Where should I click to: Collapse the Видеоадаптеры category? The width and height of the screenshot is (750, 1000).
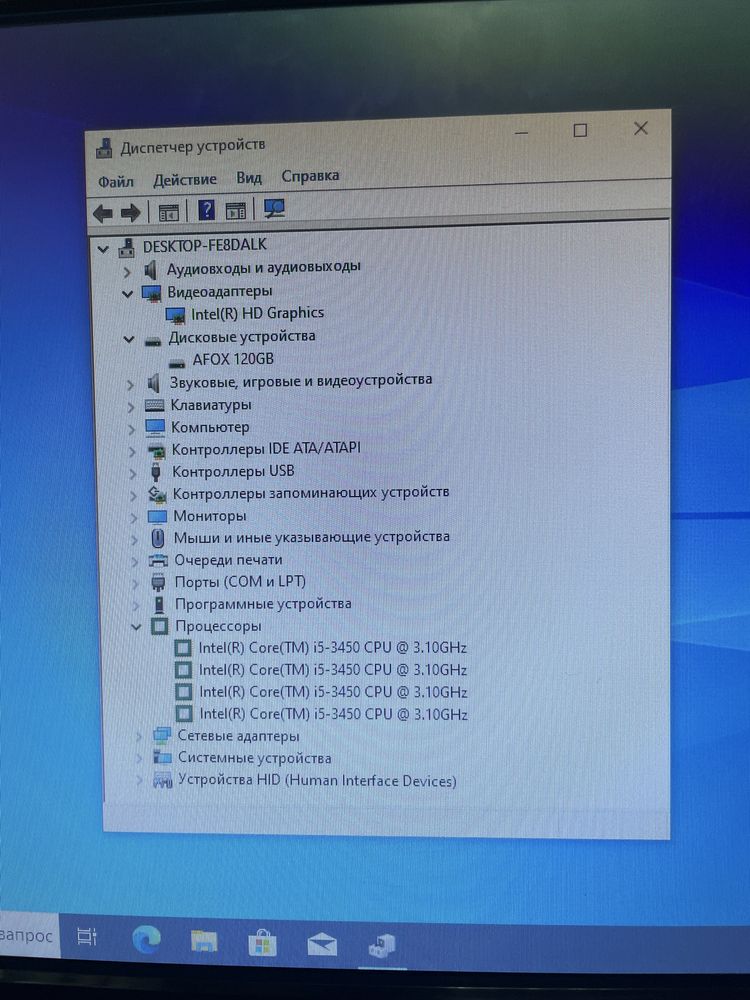point(128,294)
